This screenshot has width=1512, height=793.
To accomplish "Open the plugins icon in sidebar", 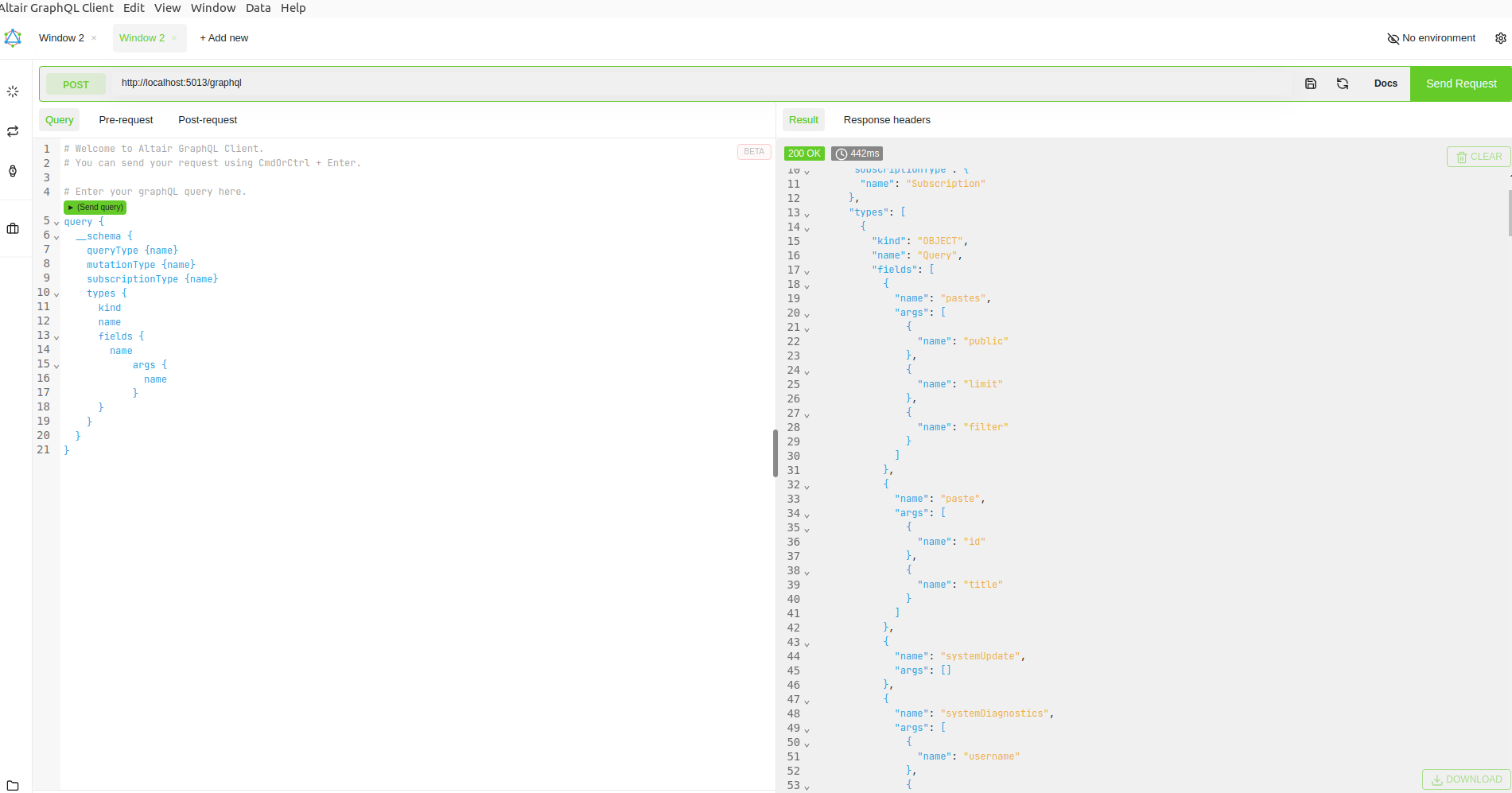I will (13, 171).
